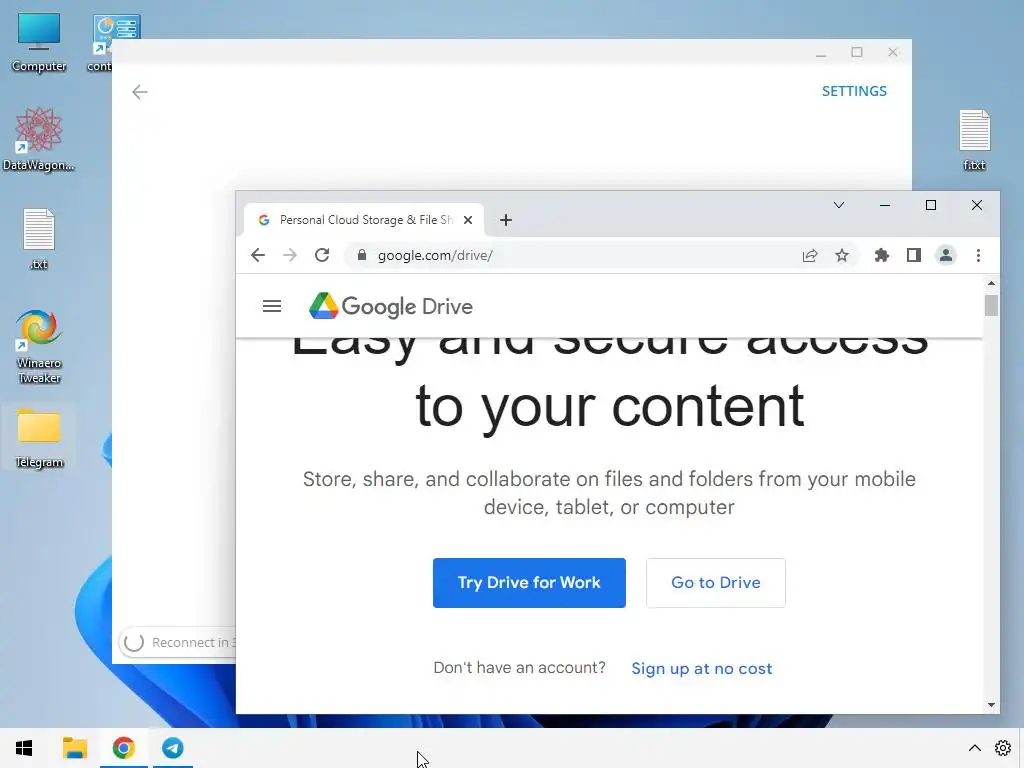Click 'Reconnect in' status text

pyautogui.click(x=193, y=643)
